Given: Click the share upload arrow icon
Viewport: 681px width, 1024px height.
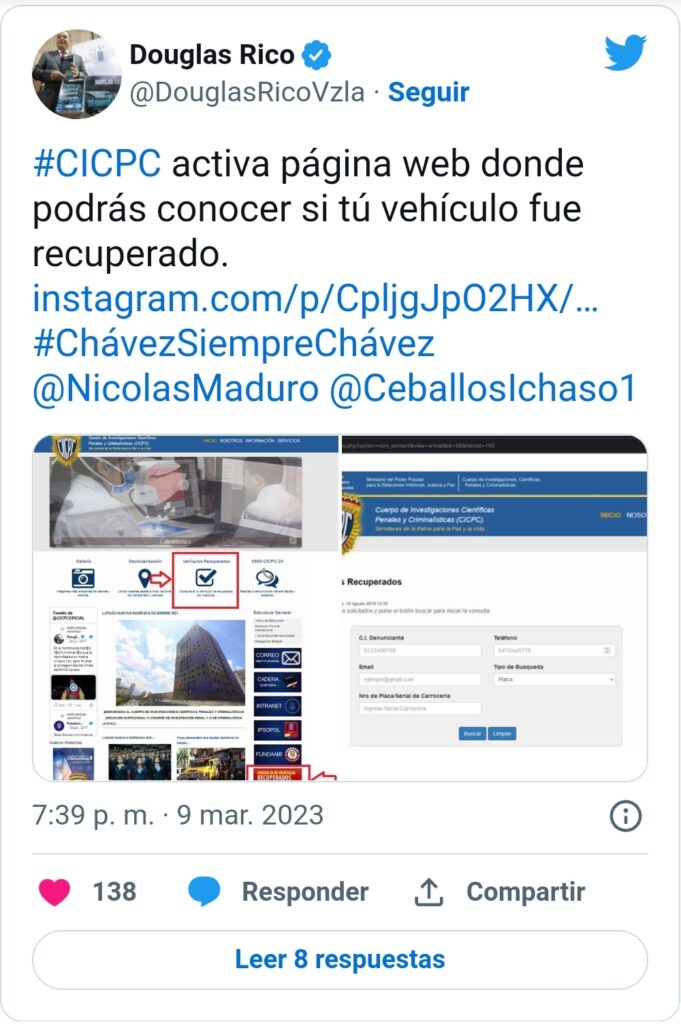Looking at the screenshot, I should pos(429,892).
